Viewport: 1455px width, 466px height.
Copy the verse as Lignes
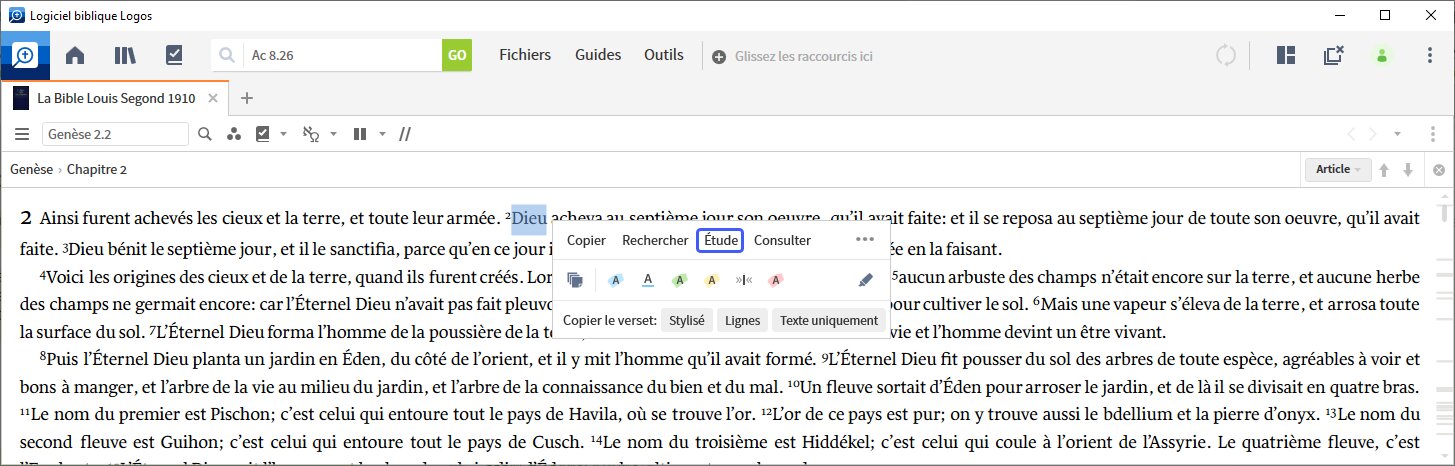(x=741, y=320)
